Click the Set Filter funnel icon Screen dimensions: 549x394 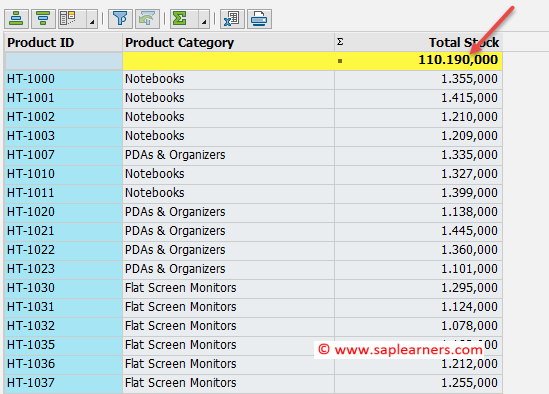[120, 19]
